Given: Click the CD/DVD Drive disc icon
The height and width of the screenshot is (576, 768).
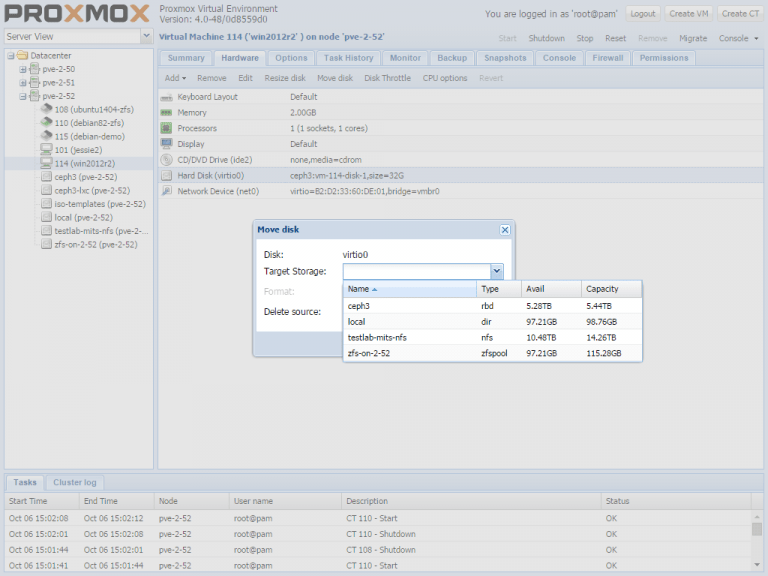Looking at the screenshot, I should 167,160.
